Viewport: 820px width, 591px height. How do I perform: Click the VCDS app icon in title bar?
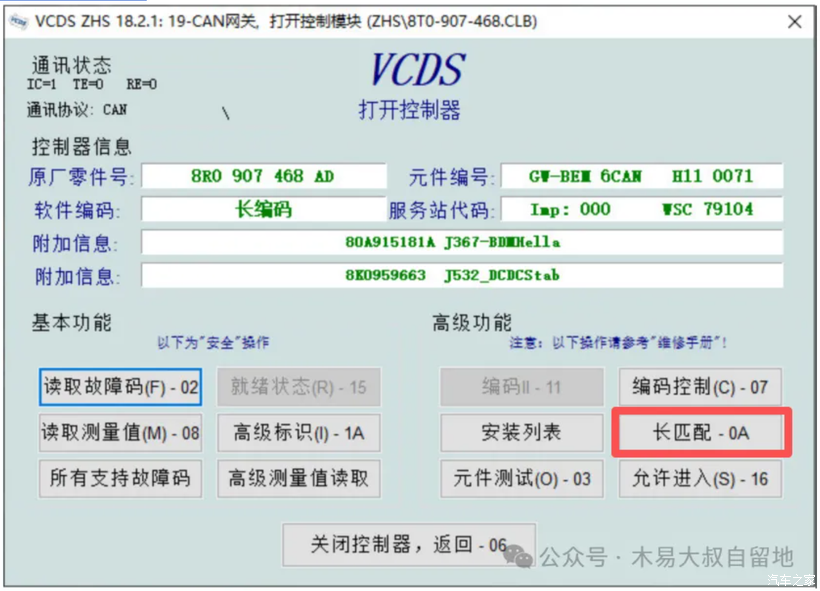(18, 21)
